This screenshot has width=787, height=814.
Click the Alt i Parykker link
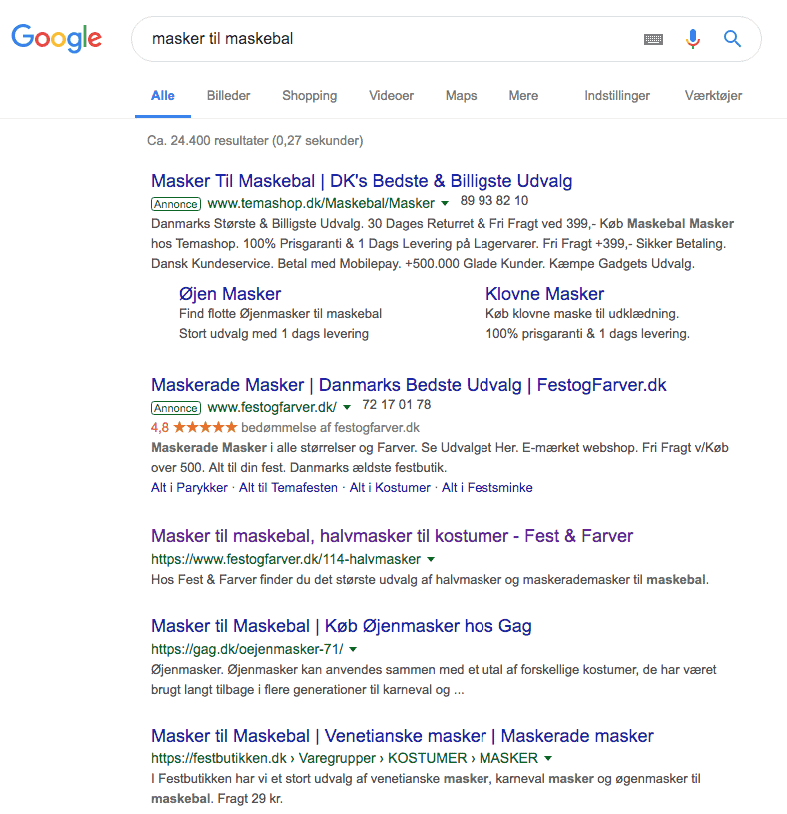point(189,487)
